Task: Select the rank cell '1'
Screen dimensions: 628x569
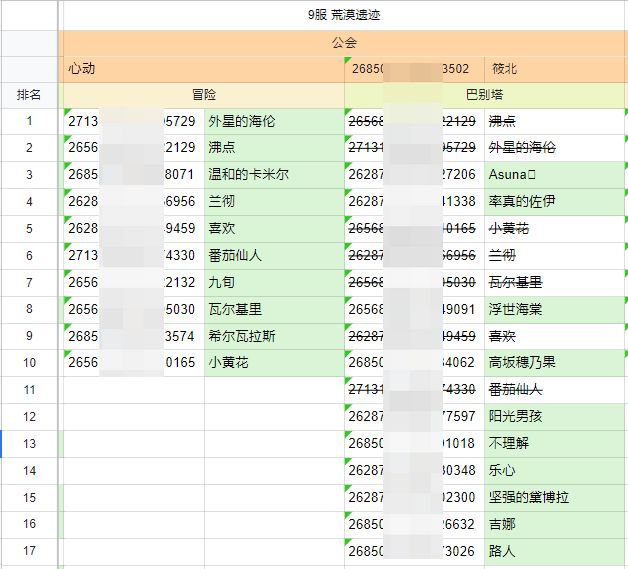Action: coord(29,121)
